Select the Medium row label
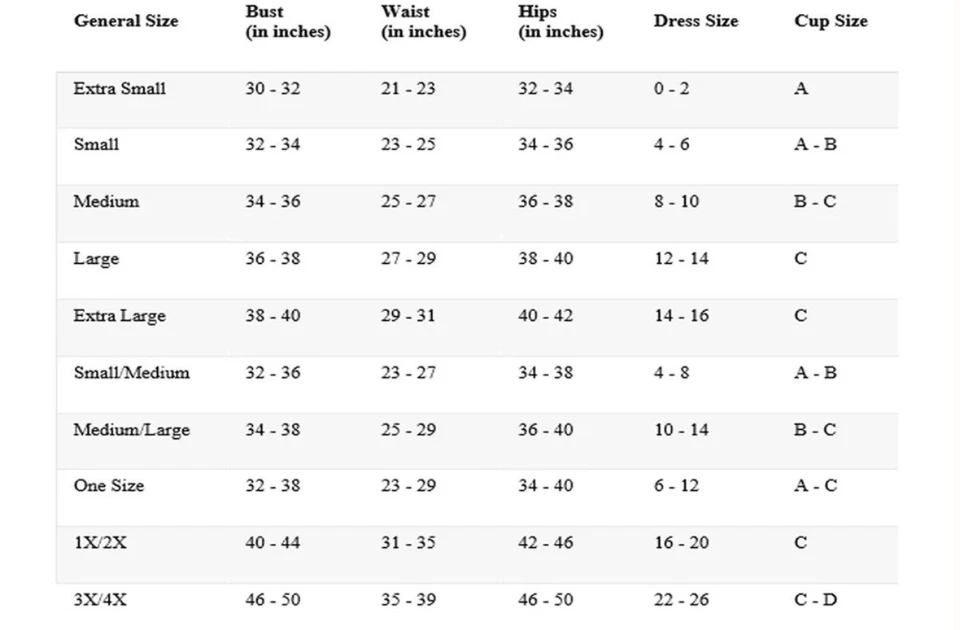This screenshot has height=630, width=960. coord(106,202)
